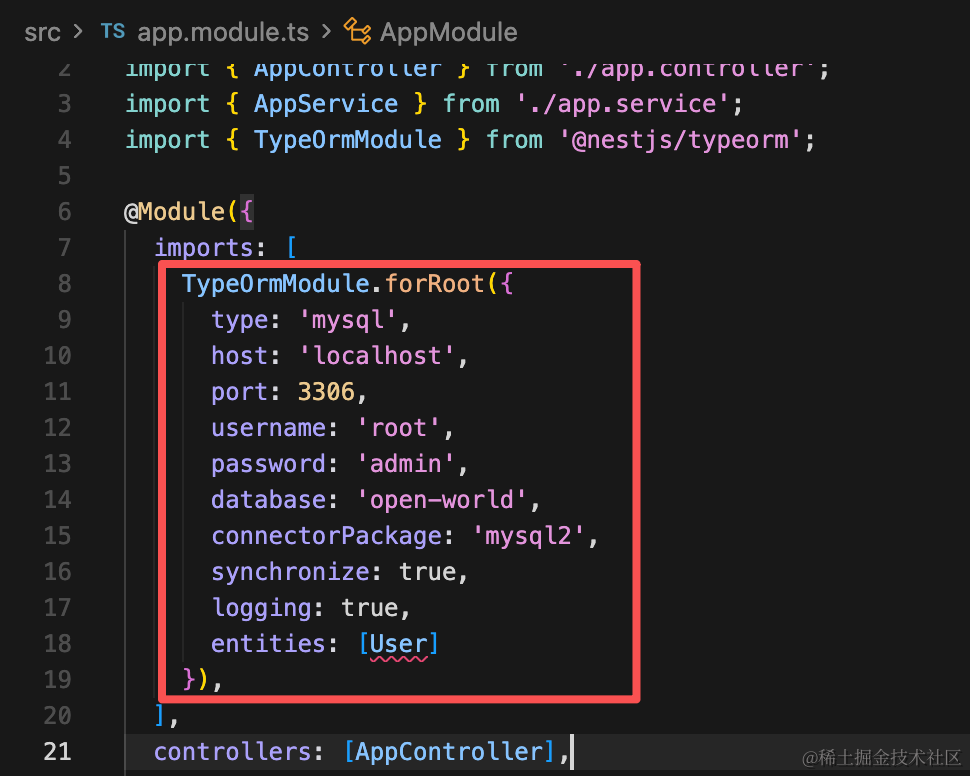
Task: Click line number 21 in the gutter
Action: pos(58,751)
